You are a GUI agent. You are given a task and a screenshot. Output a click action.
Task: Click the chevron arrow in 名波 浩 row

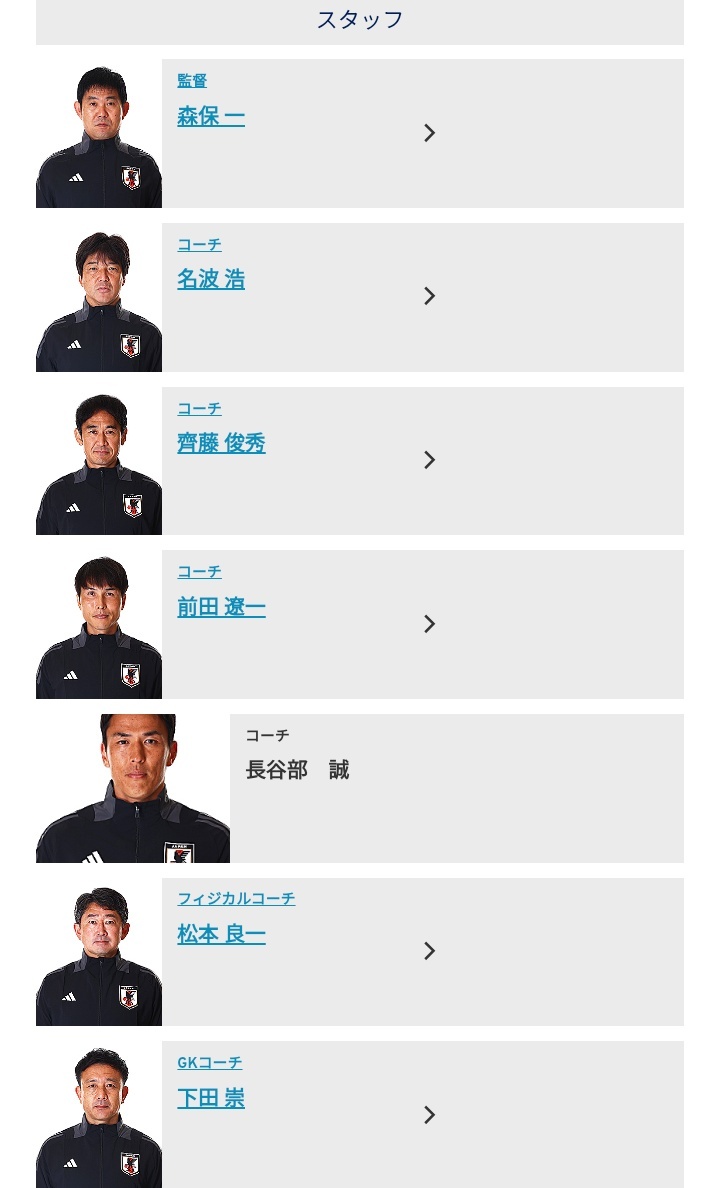430,296
